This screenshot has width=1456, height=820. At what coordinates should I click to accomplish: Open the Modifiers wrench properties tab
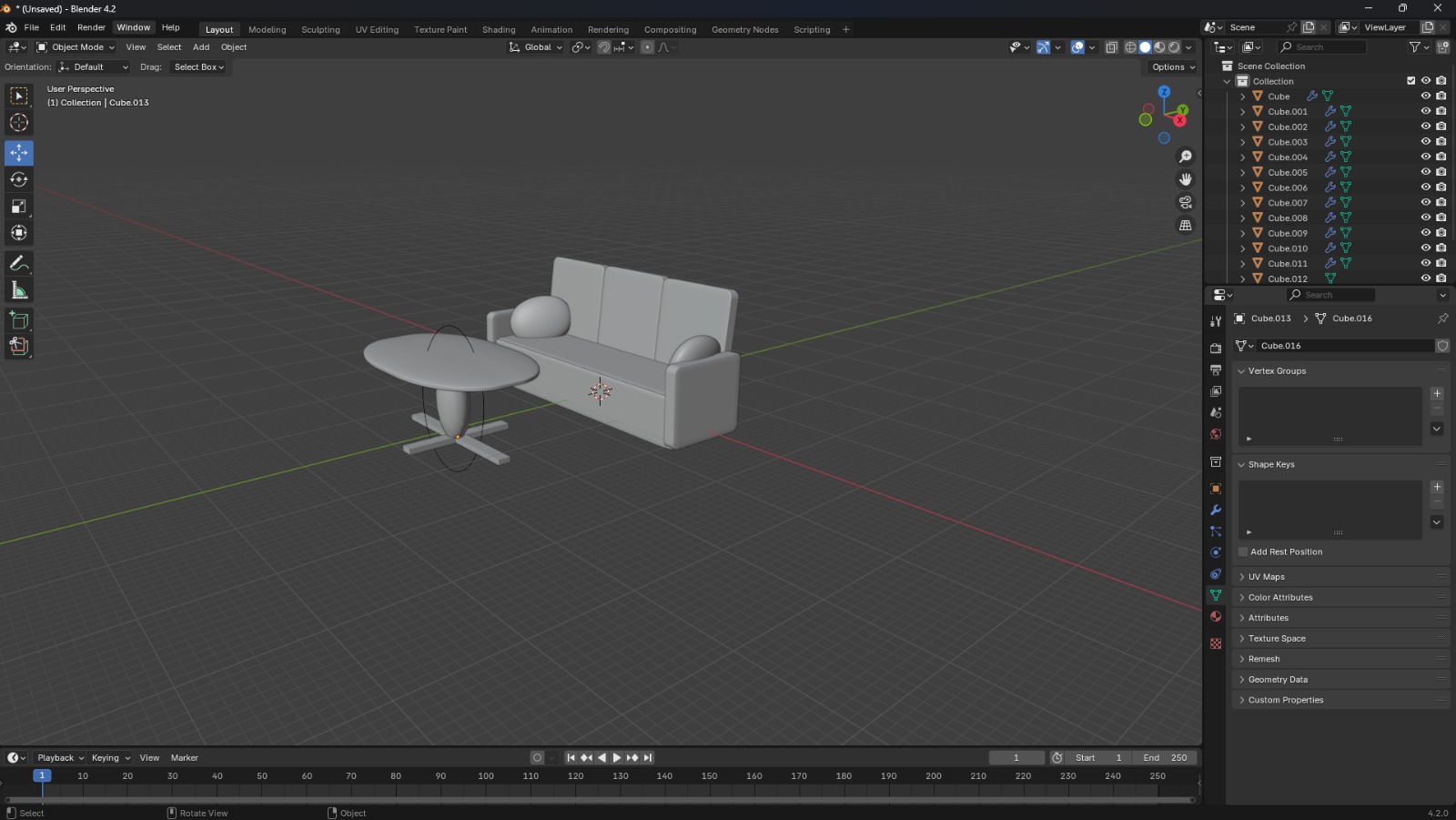1216,510
